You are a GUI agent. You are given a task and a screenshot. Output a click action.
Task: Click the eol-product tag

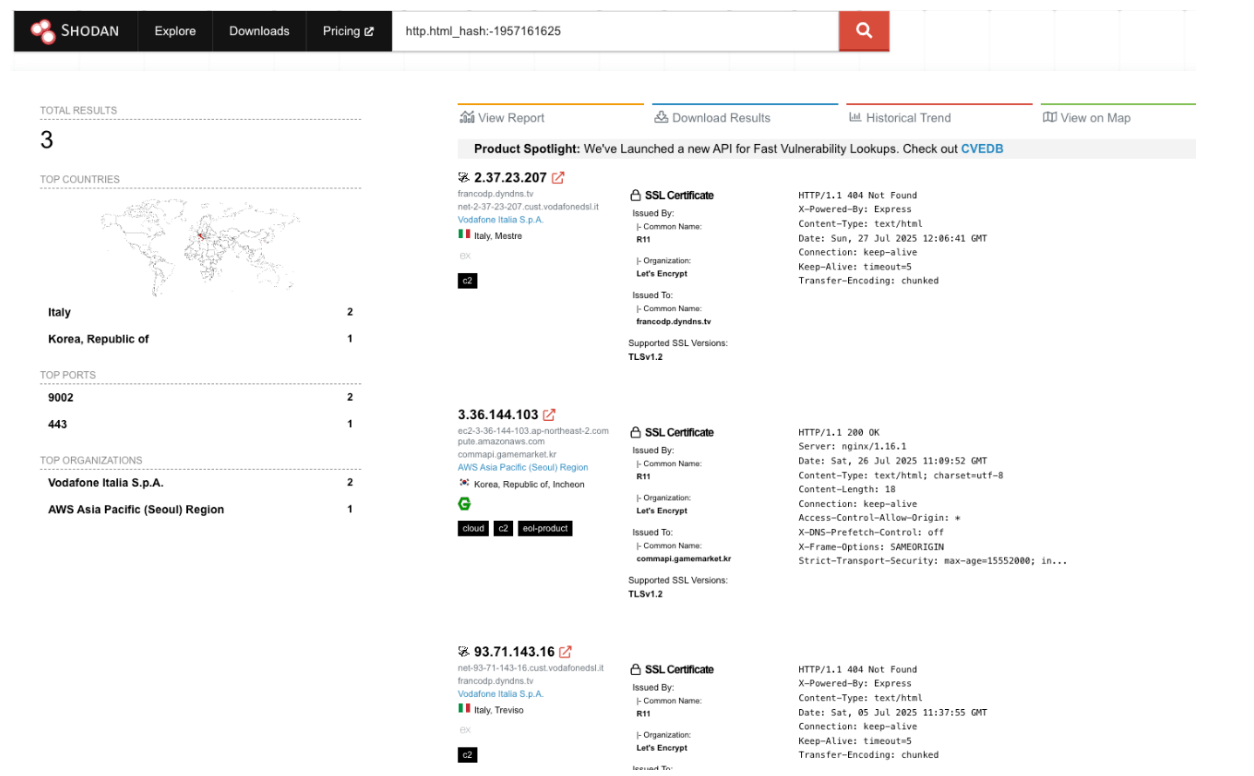point(545,528)
